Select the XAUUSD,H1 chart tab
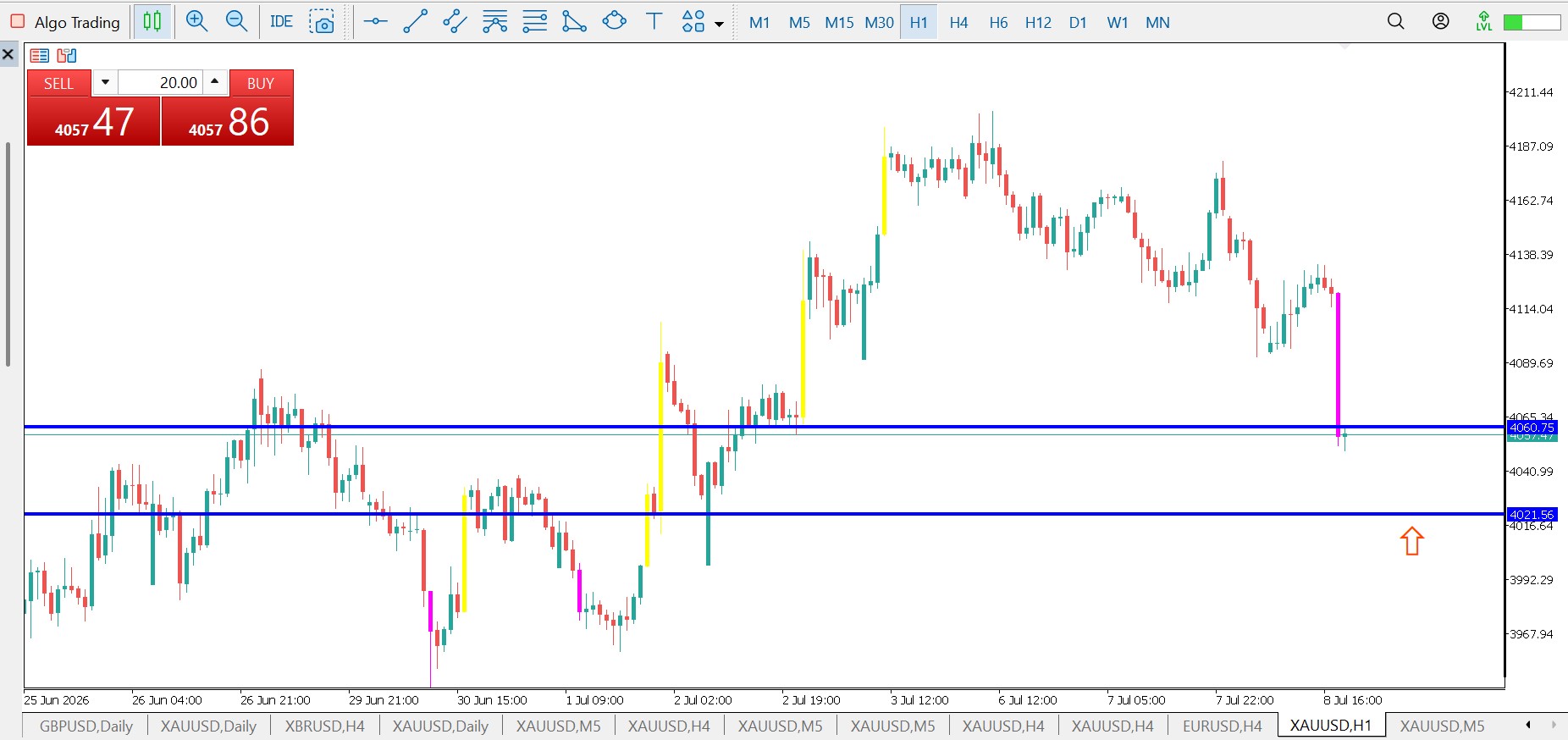This screenshot has height=740, width=1568. (1331, 726)
